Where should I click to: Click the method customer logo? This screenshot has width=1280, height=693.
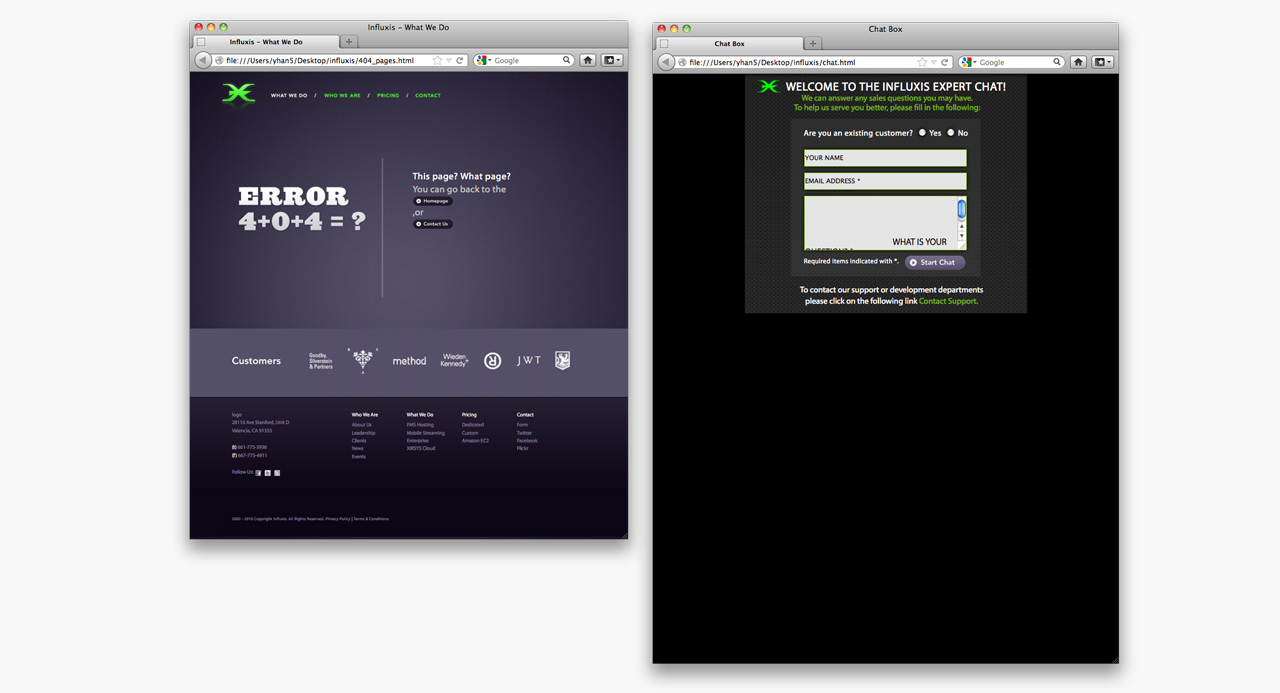(409, 361)
